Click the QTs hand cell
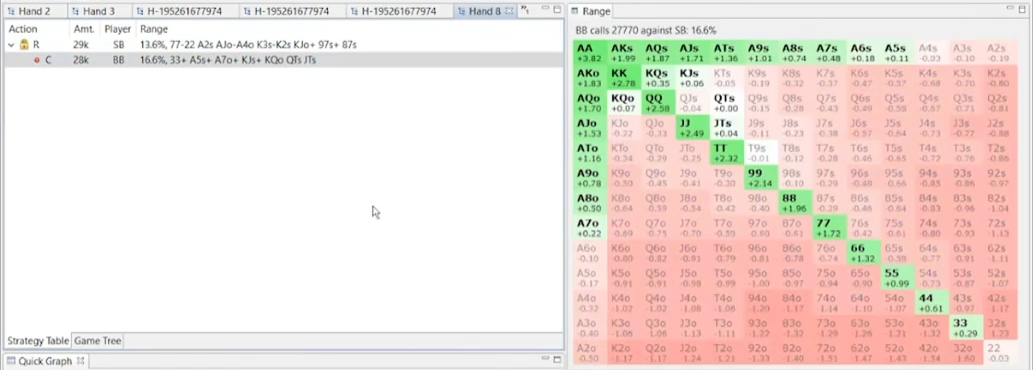The image size is (1033, 370). (727, 103)
